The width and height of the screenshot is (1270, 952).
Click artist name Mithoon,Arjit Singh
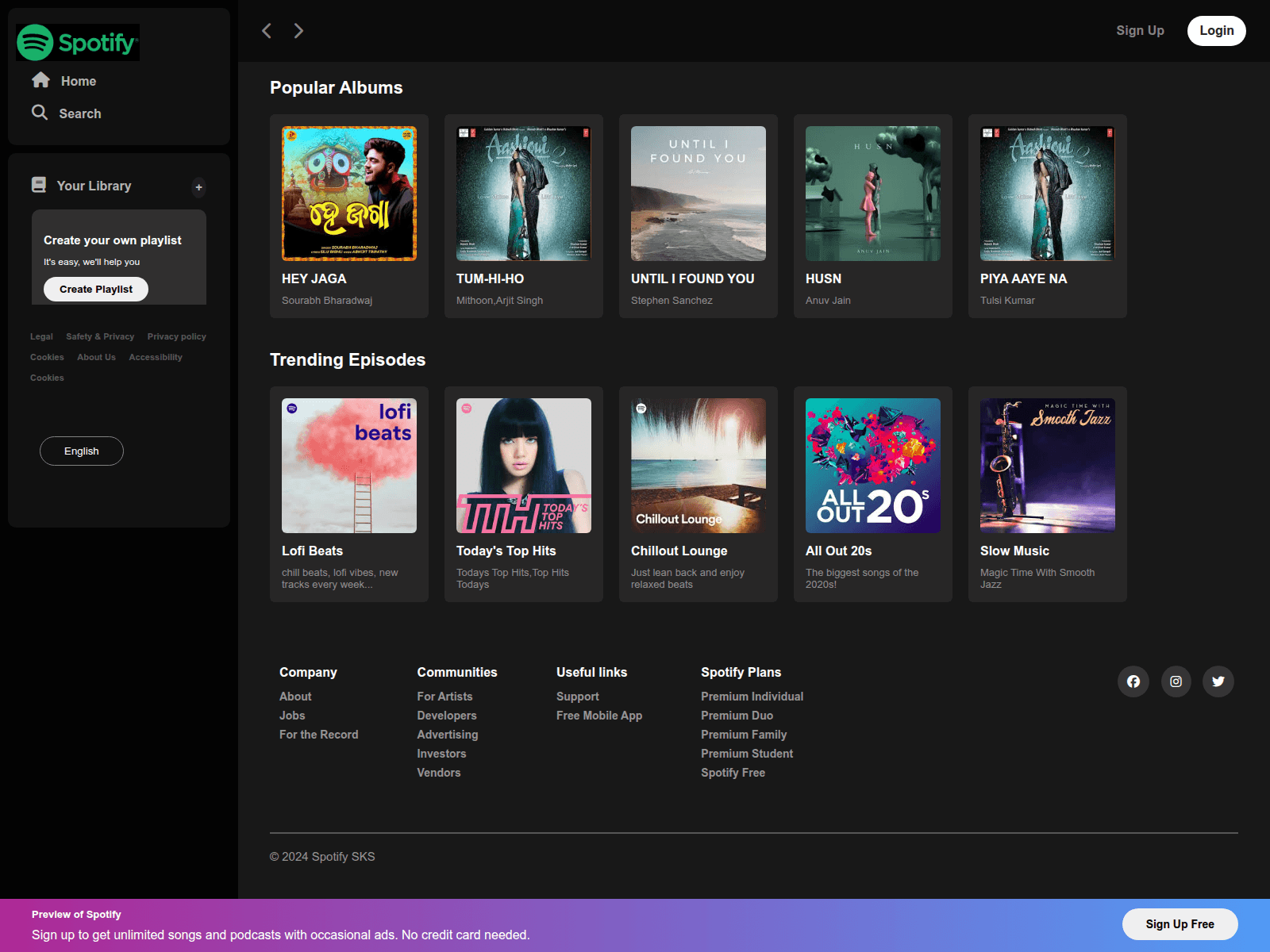click(x=499, y=301)
